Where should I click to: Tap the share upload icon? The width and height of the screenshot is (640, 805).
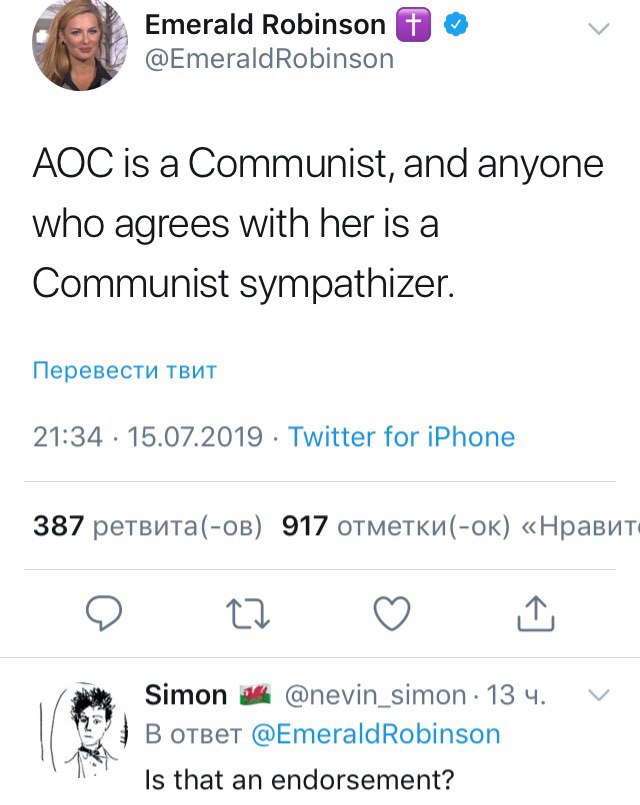[x=535, y=613]
